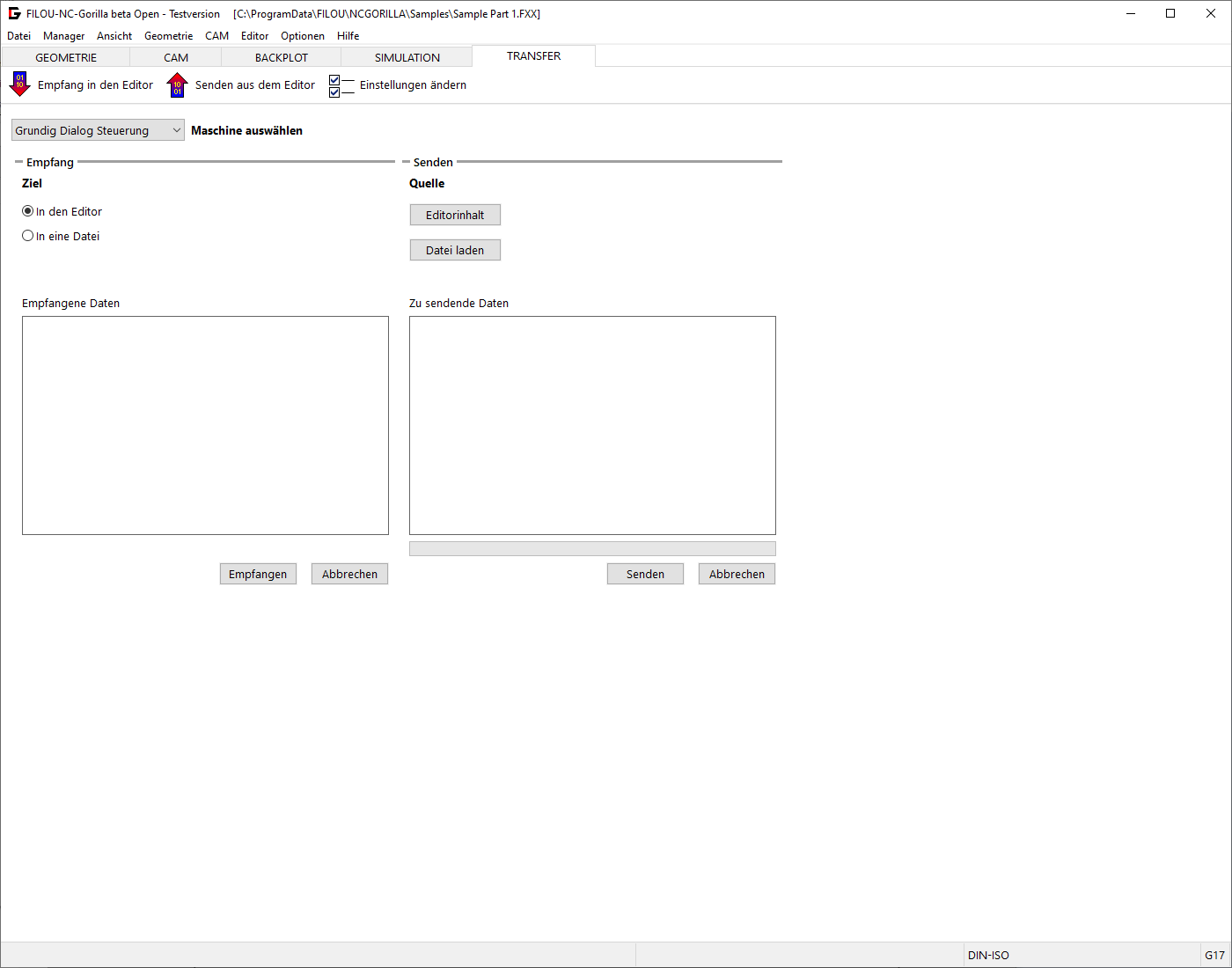This screenshot has width=1232, height=968.
Task: Click the DIN-ISO status bar entry
Action: tap(988, 955)
